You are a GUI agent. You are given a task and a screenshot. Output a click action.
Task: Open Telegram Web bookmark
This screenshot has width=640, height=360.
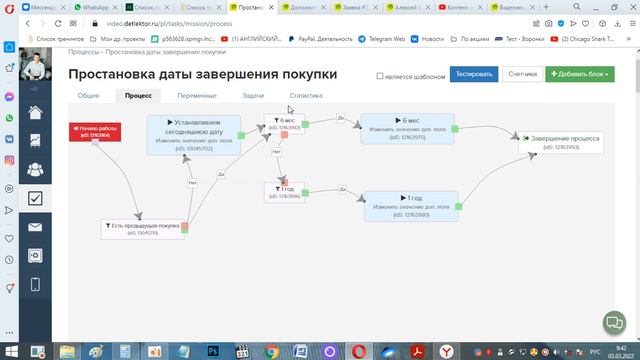coord(382,39)
